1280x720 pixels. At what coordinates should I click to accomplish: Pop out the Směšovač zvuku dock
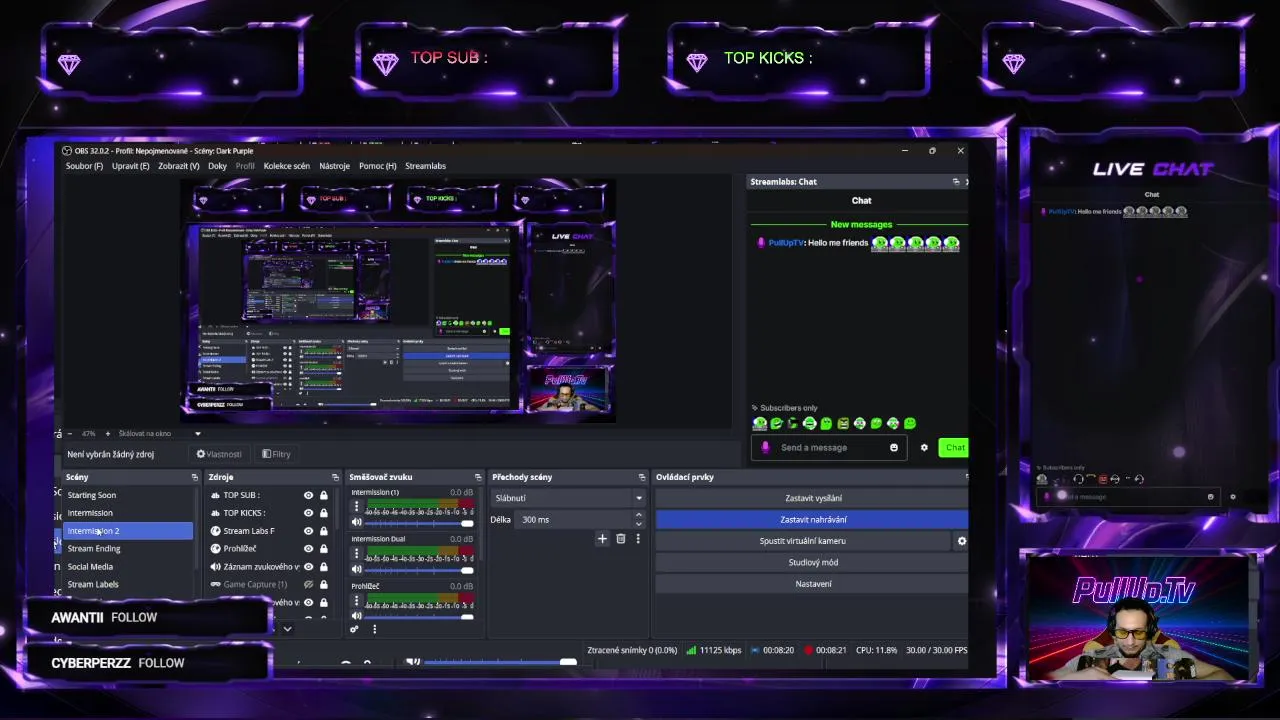(477, 477)
